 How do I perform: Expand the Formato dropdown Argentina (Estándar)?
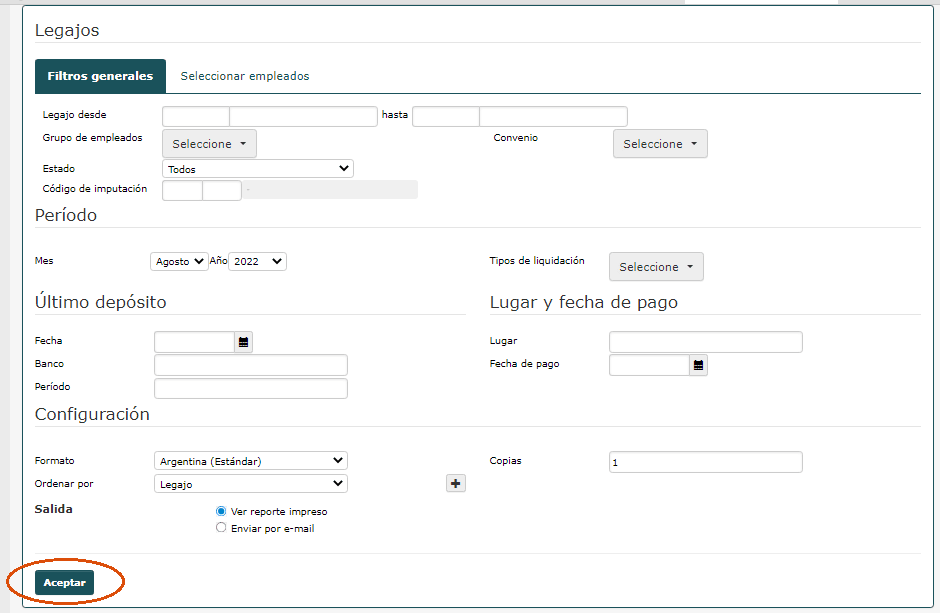point(251,461)
